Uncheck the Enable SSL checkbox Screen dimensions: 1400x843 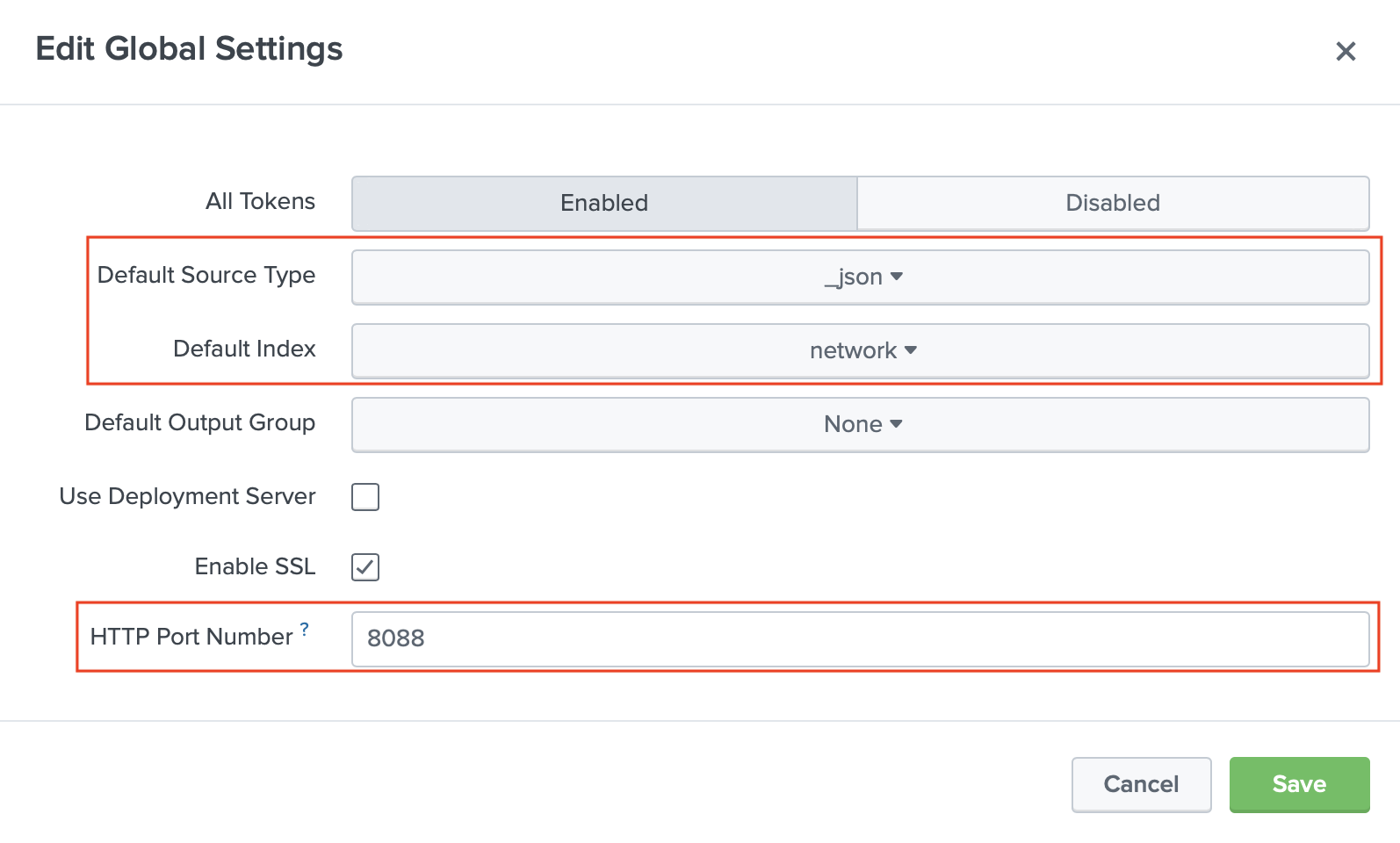tap(365, 567)
